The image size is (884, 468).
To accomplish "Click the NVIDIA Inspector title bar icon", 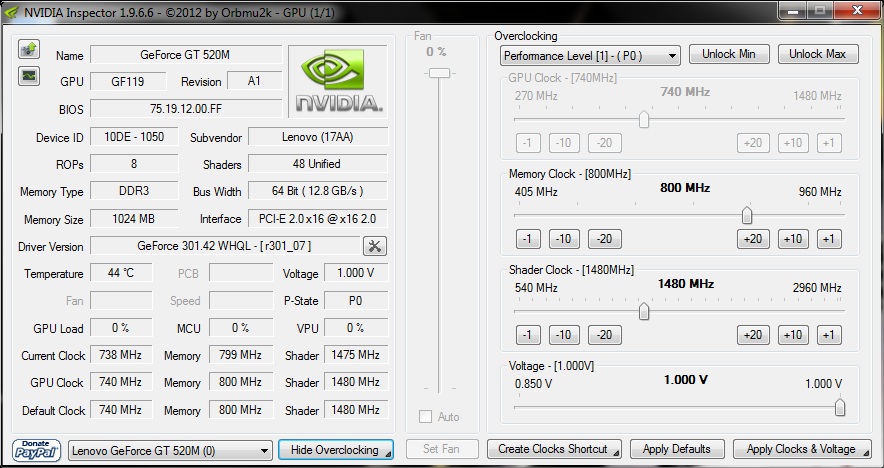I will point(12,12).
